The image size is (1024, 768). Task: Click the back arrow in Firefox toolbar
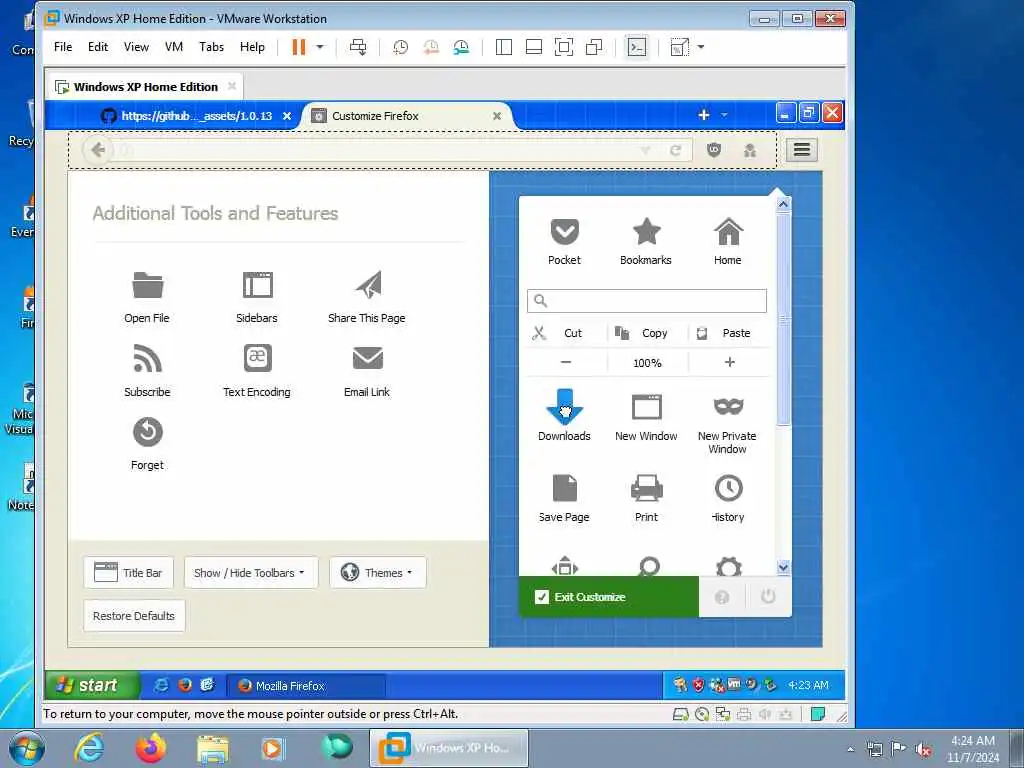tap(97, 150)
